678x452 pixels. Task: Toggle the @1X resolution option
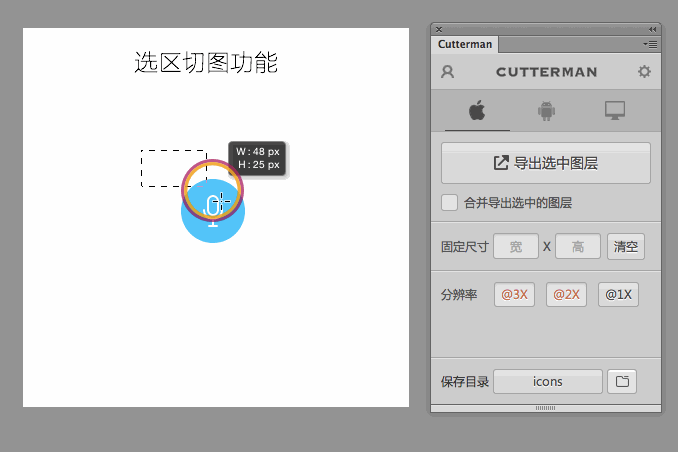618,295
